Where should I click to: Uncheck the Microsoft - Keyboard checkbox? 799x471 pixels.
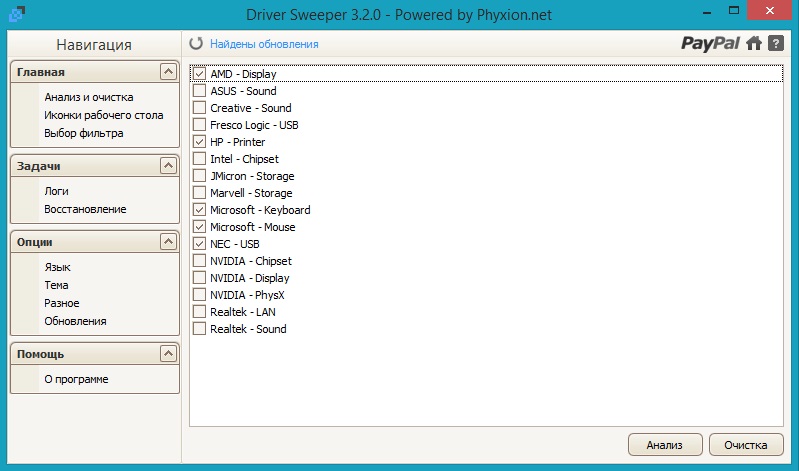coord(199,210)
